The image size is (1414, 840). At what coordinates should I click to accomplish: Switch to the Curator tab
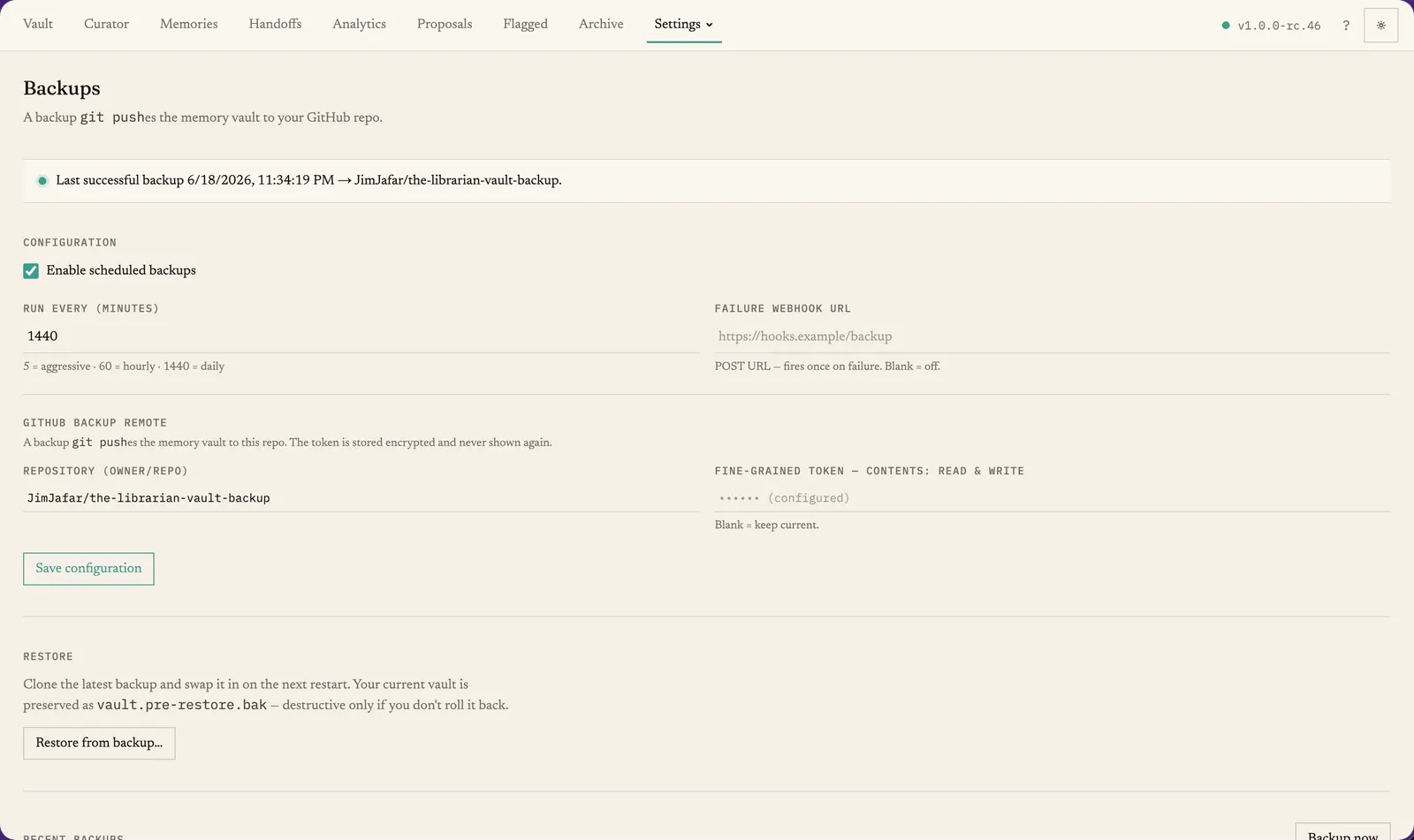[106, 24]
